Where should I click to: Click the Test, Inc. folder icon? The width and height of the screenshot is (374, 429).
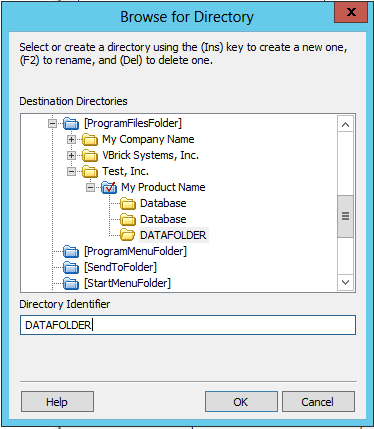pos(90,172)
